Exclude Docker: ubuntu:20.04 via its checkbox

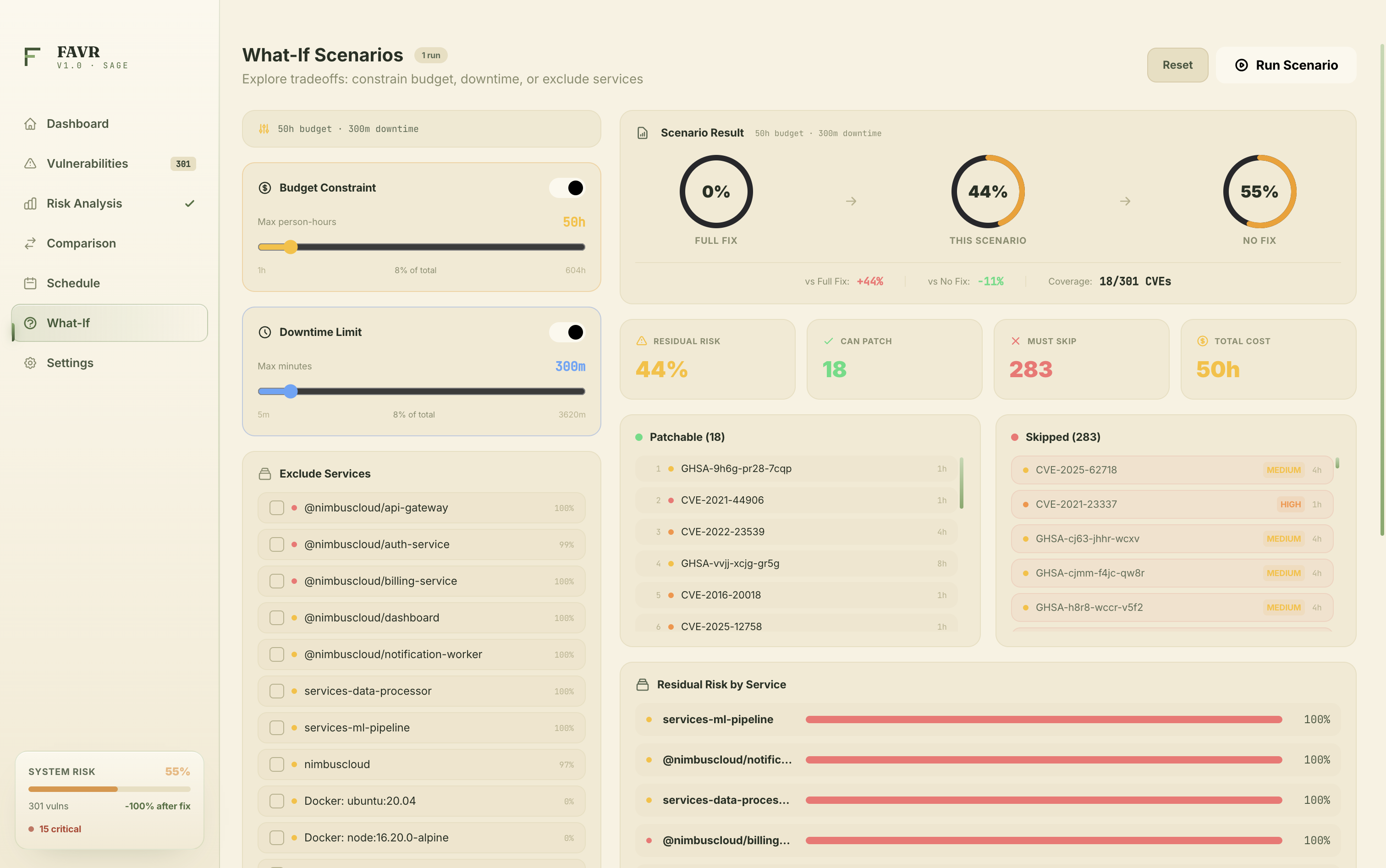tap(277, 802)
